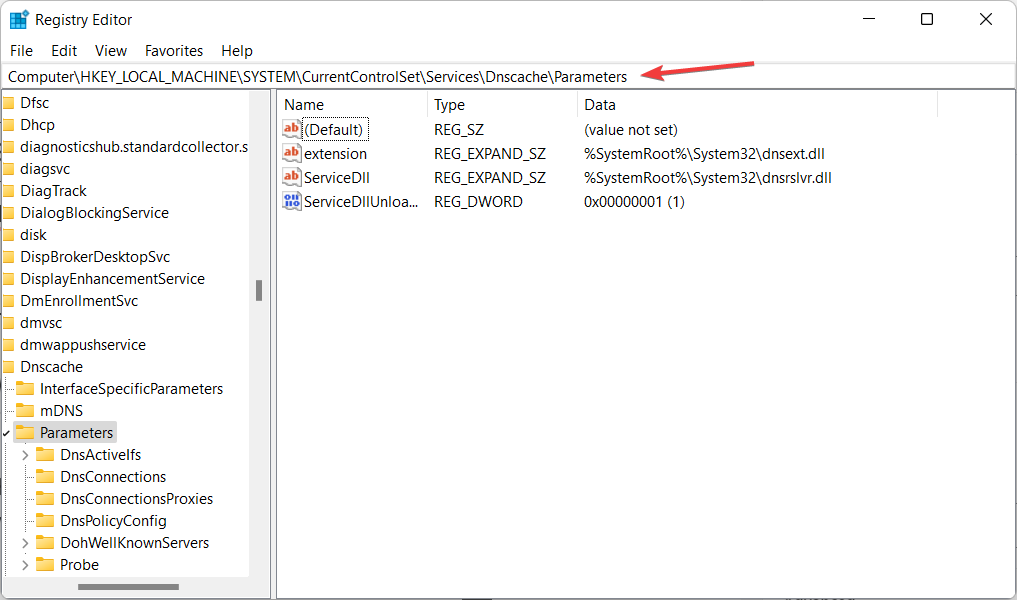Sort values by the Name column header
1017x600 pixels.
click(x=353, y=104)
